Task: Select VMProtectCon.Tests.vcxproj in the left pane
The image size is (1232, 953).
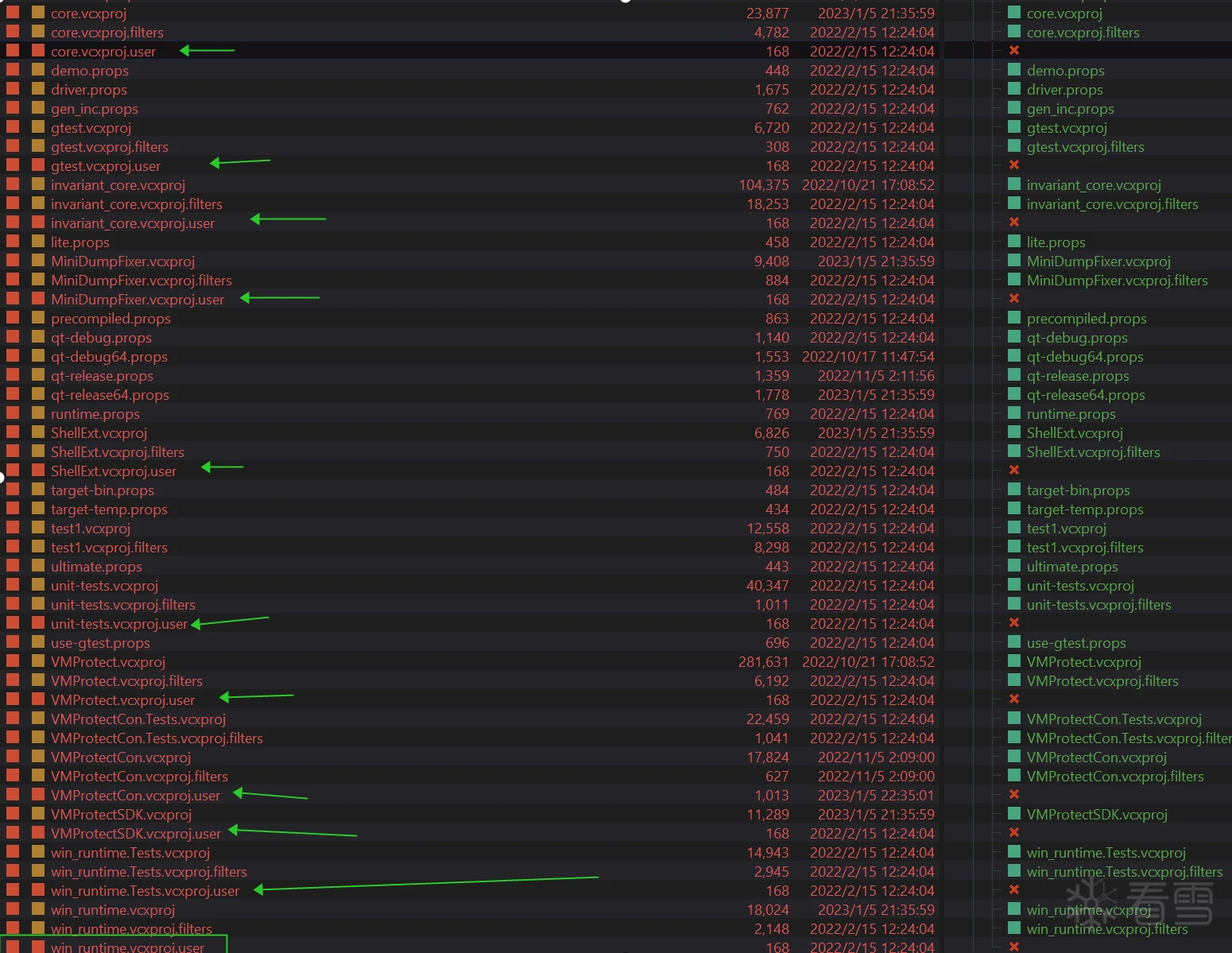Action: 138,719
